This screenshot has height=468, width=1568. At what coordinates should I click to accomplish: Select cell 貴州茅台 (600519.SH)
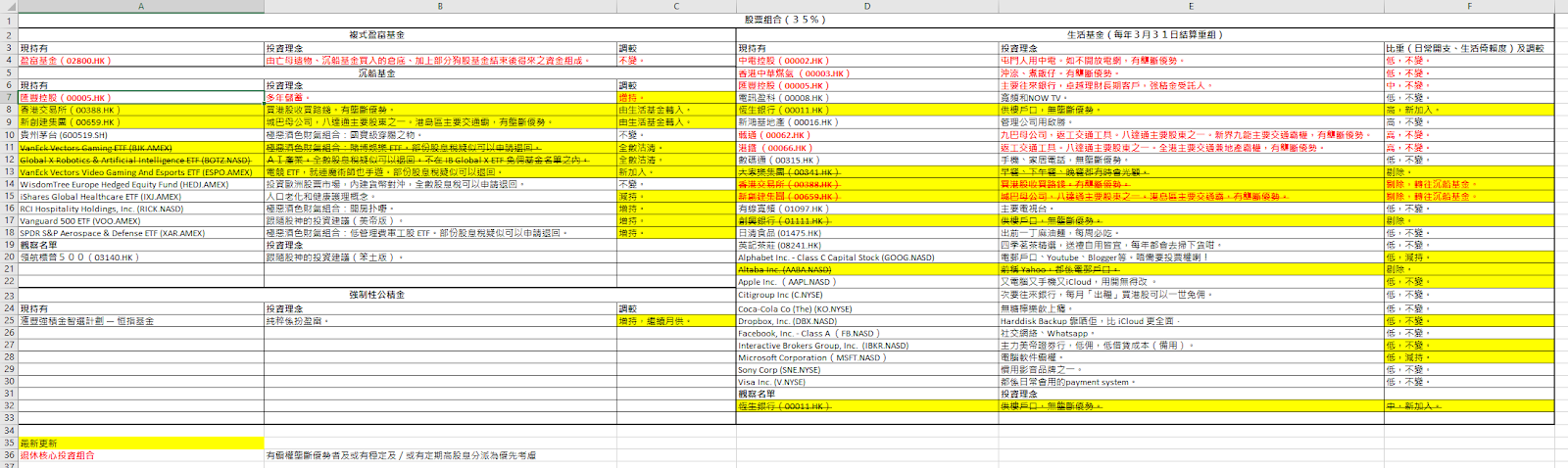[x=141, y=135]
